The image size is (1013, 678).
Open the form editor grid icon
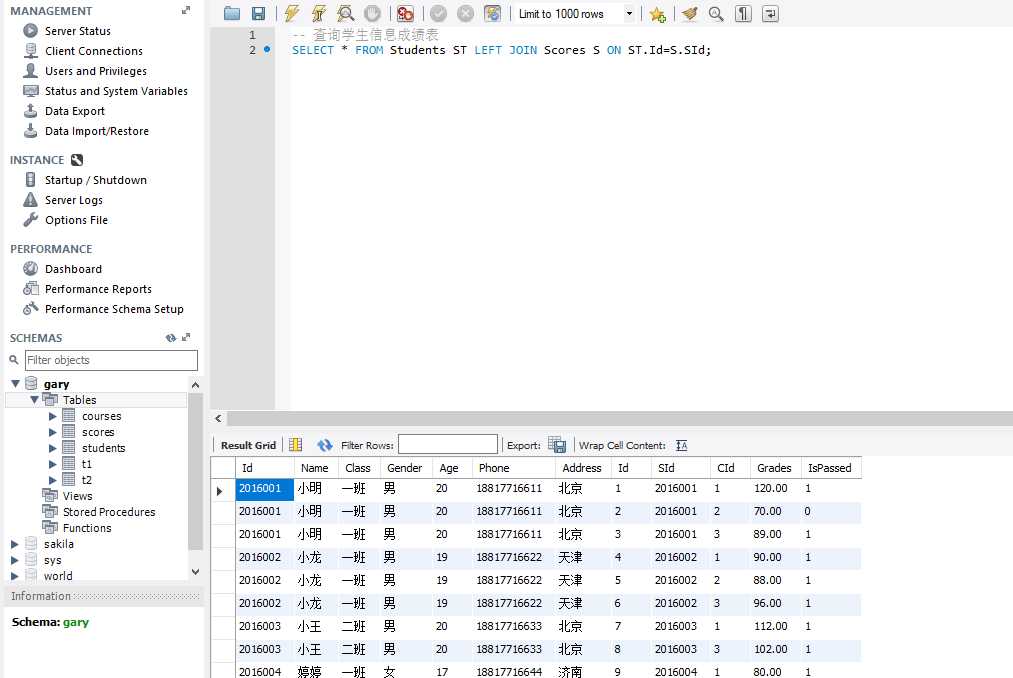tap(295, 445)
